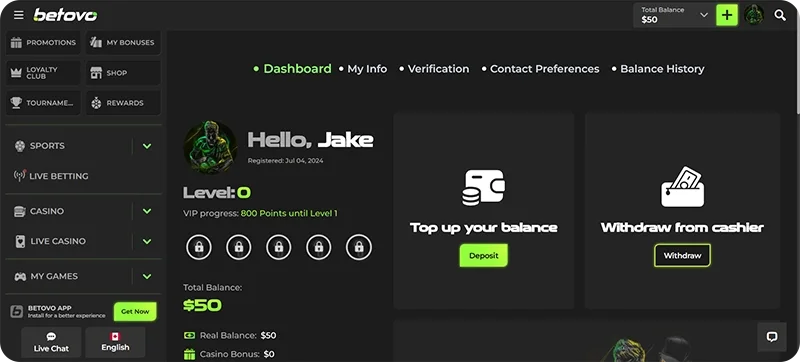Viewport: 800px width, 362px height.
Task: Click the fifth locked level badge
Action: click(x=359, y=247)
